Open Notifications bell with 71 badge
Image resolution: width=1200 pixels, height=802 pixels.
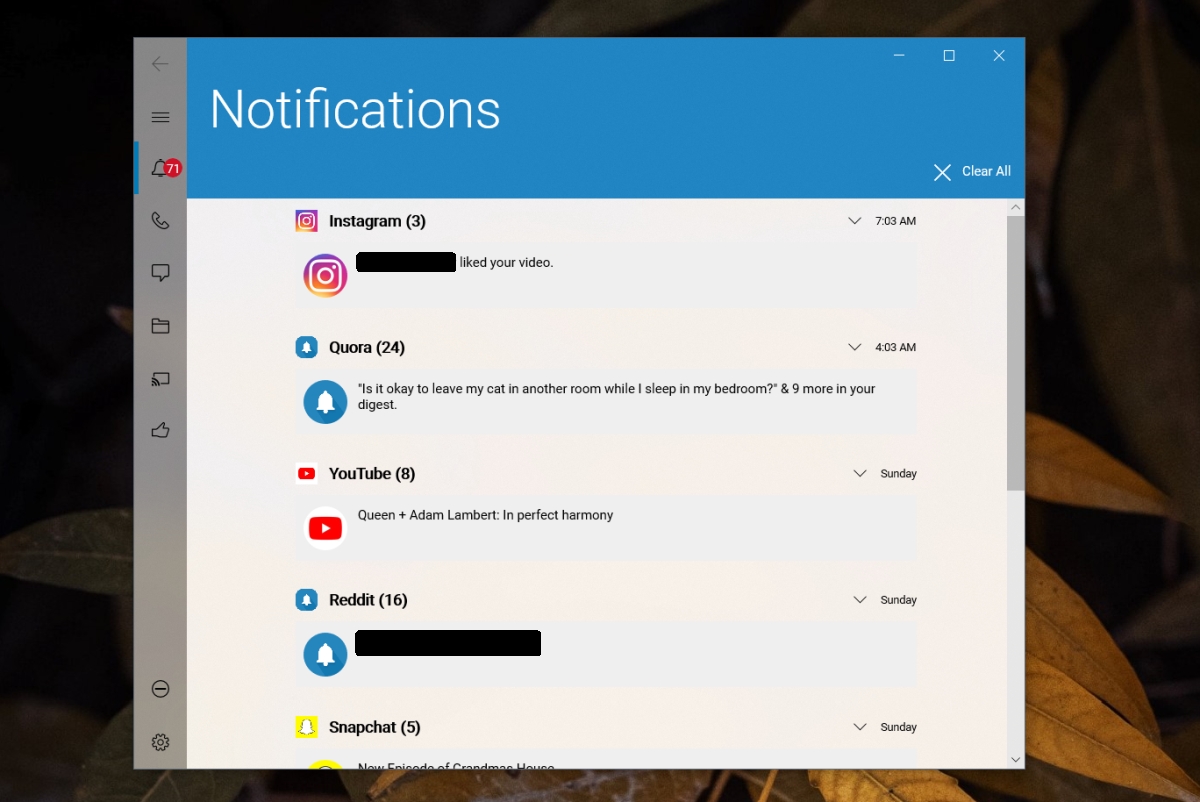161,168
